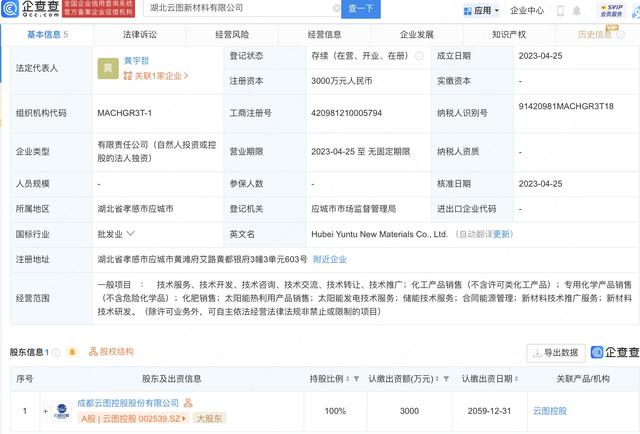Select organization code MACHGR3T-1
The width and height of the screenshot is (640, 434).
124,113
